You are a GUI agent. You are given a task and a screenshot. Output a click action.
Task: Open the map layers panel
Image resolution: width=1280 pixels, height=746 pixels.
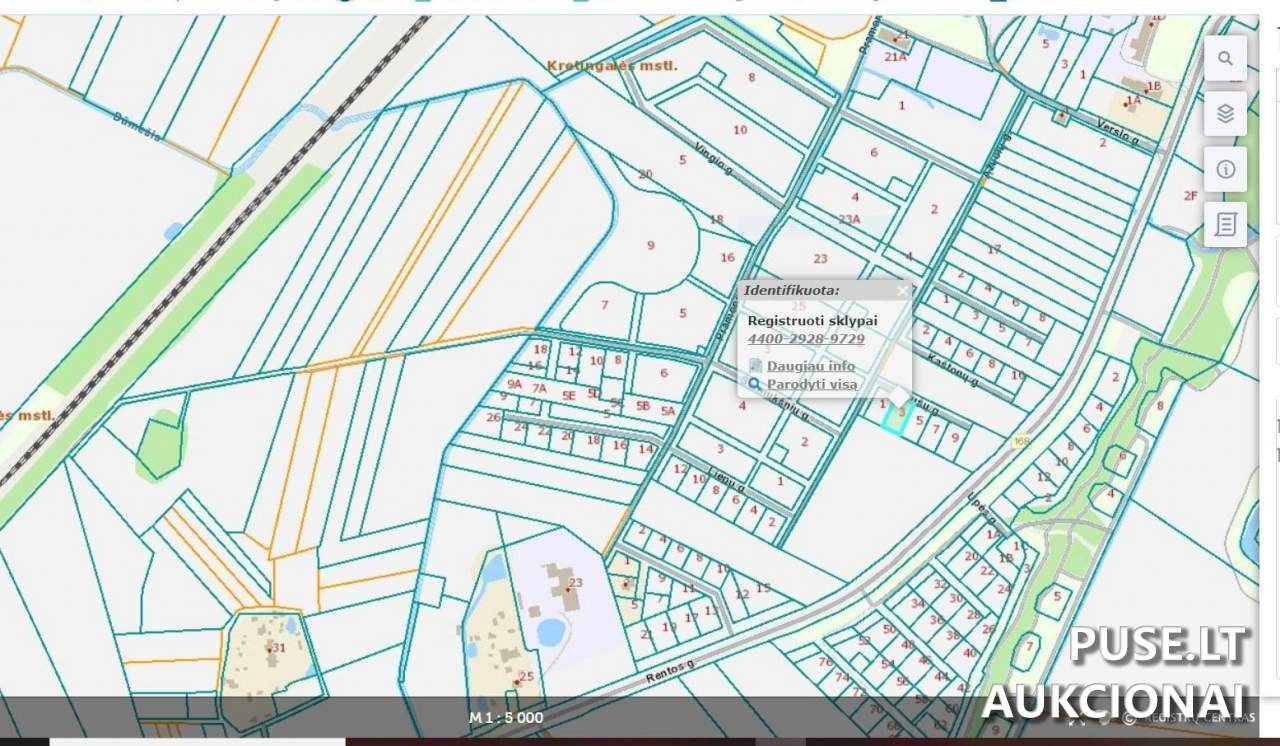coord(1225,114)
